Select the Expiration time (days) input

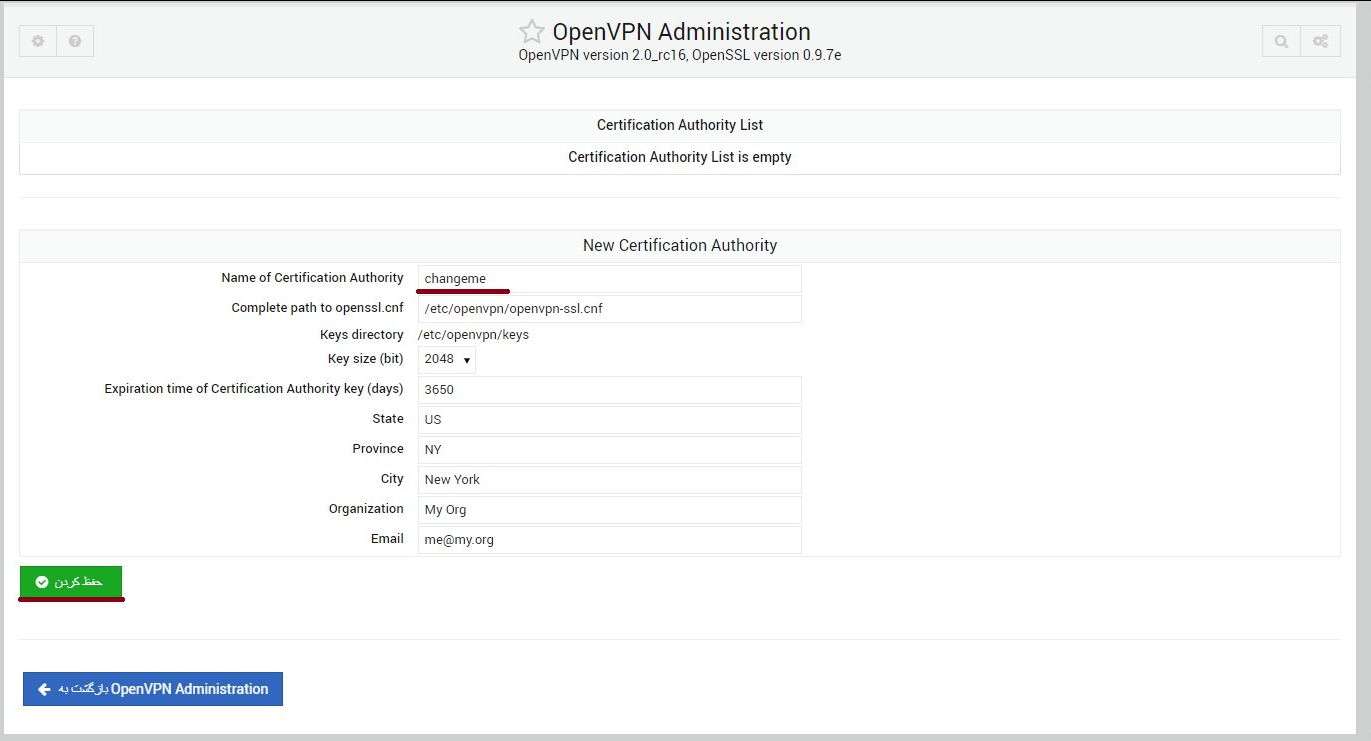point(609,390)
